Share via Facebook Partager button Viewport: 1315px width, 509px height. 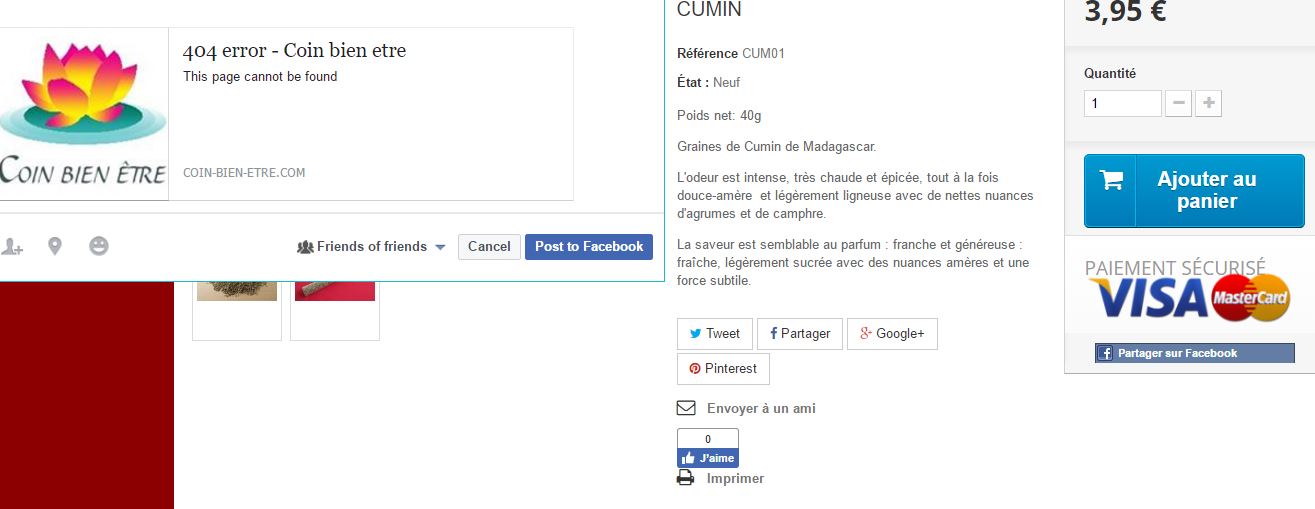[800, 334]
